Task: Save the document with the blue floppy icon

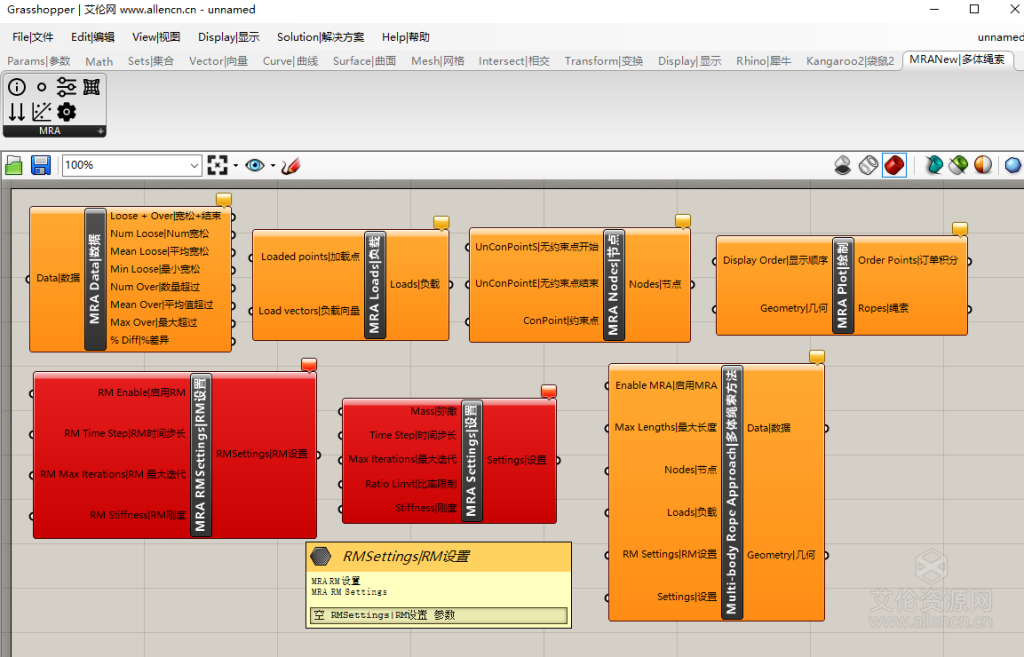Action: [x=40, y=165]
